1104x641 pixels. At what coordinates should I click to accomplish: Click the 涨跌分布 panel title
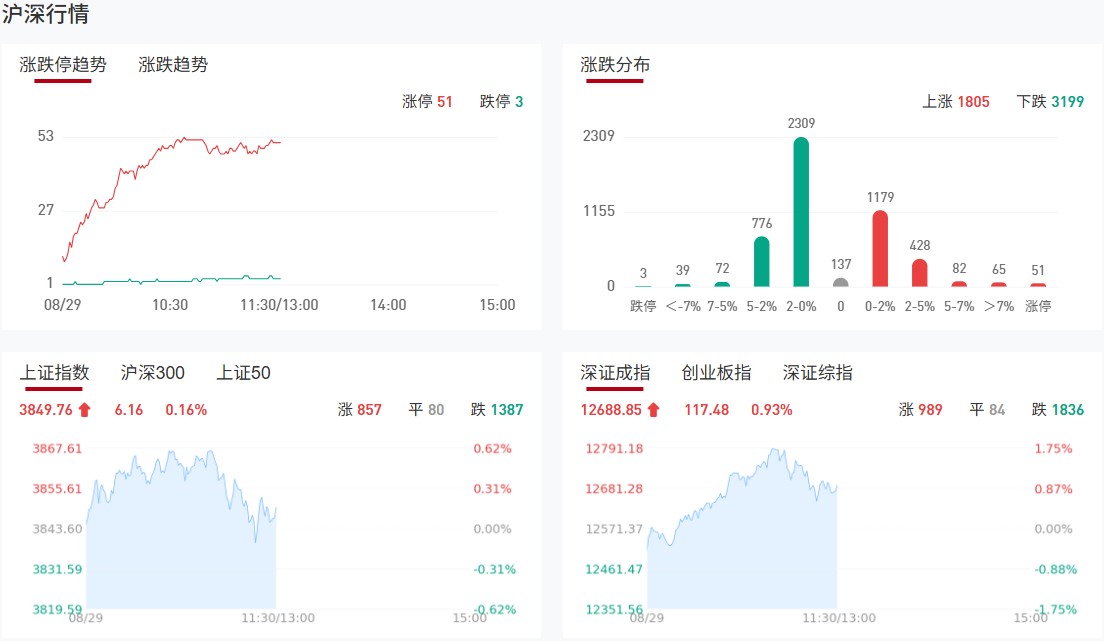click(x=615, y=65)
